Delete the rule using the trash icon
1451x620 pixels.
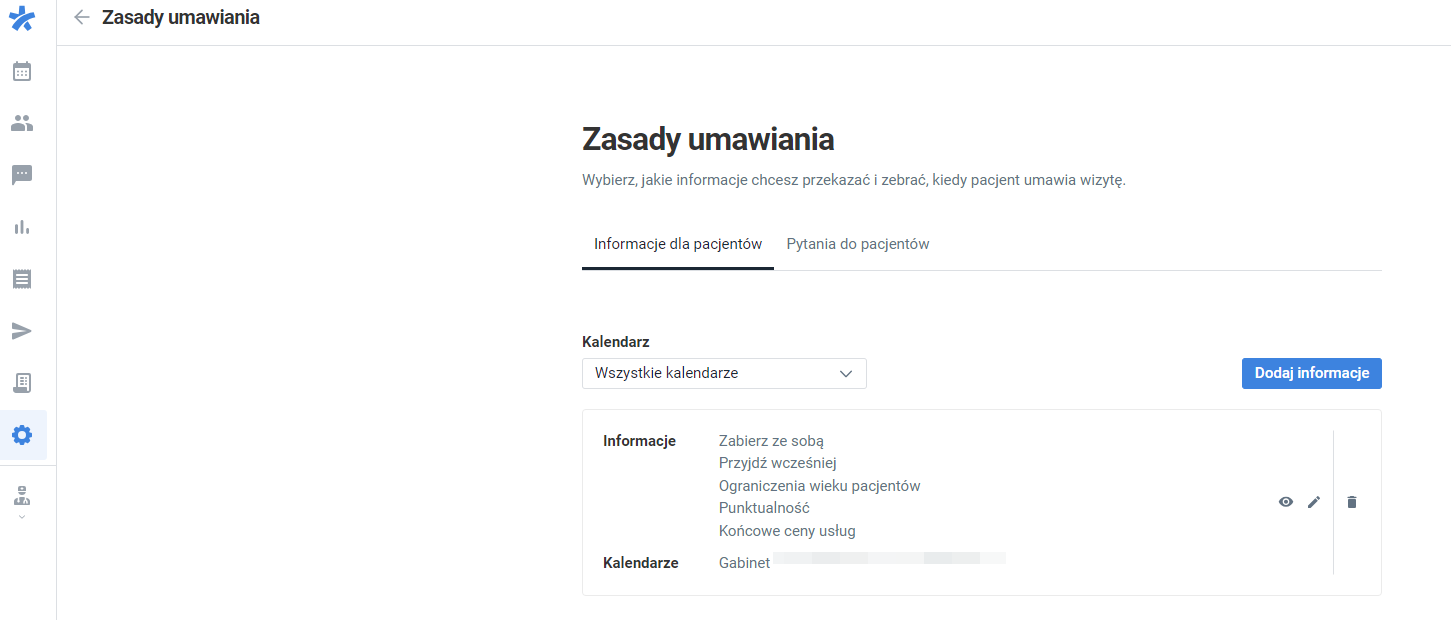(1351, 501)
